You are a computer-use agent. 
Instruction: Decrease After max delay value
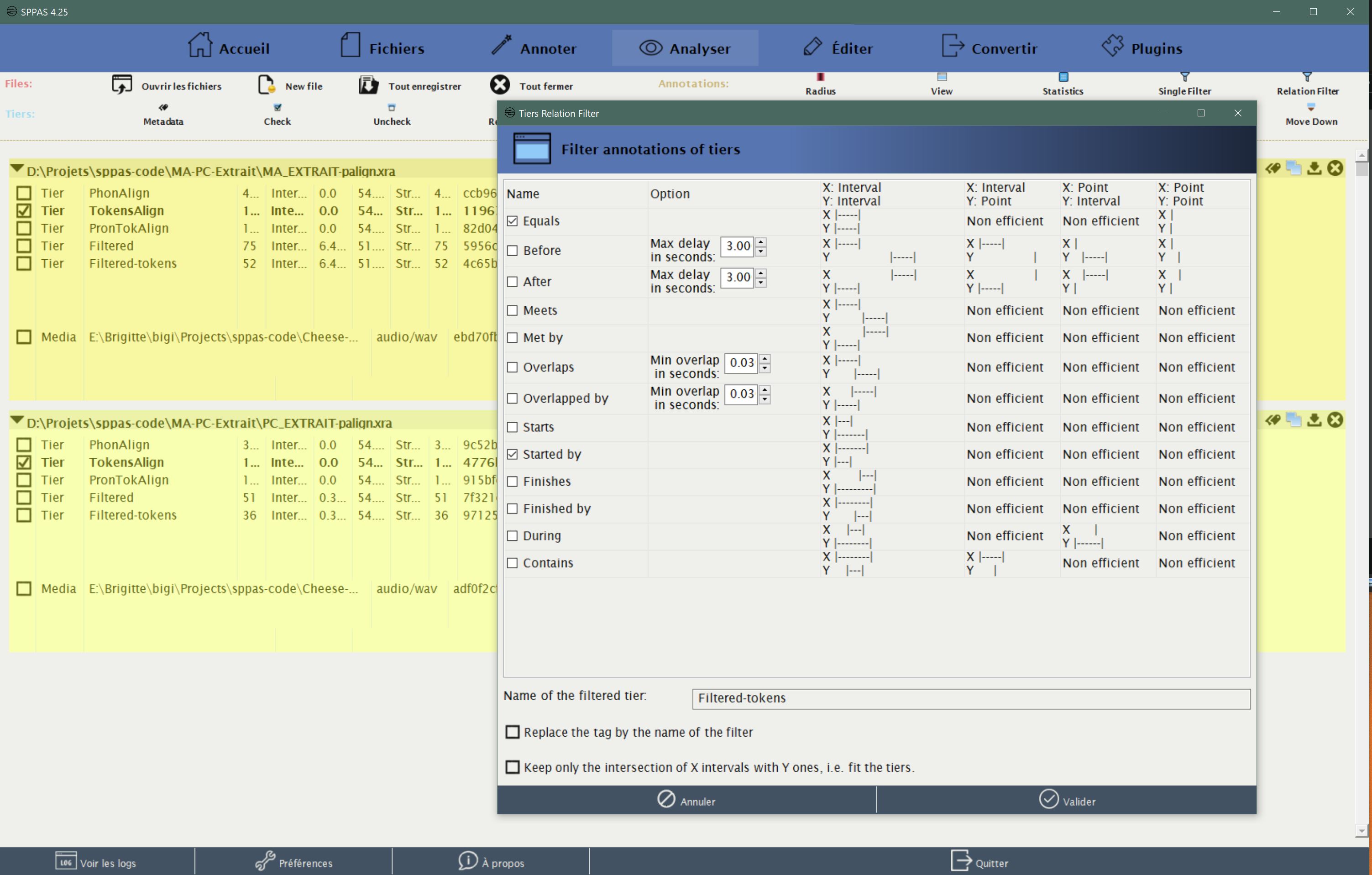tap(761, 283)
